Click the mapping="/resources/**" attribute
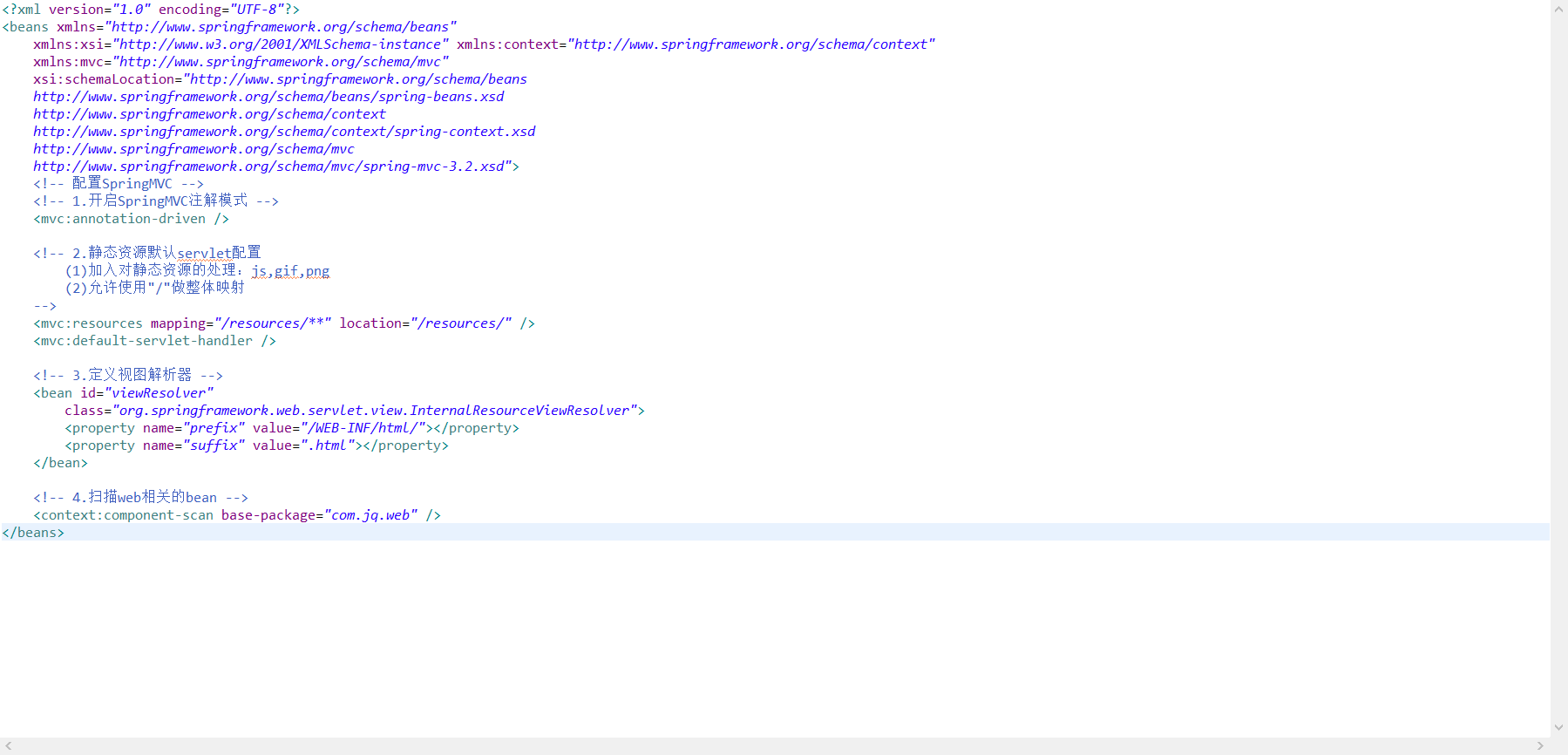The height and width of the screenshot is (755, 1568). (241, 323)
